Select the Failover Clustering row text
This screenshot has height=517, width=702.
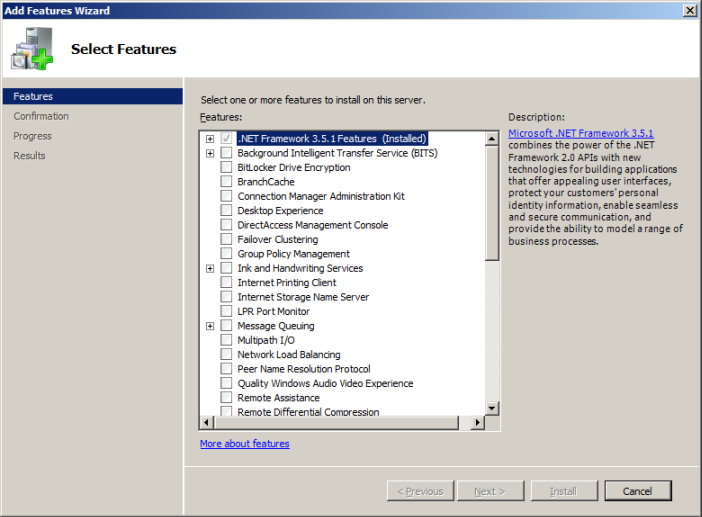278,239
